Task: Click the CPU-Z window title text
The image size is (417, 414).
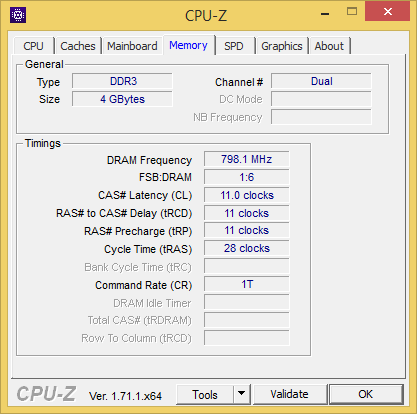Action: click(206, 15)
